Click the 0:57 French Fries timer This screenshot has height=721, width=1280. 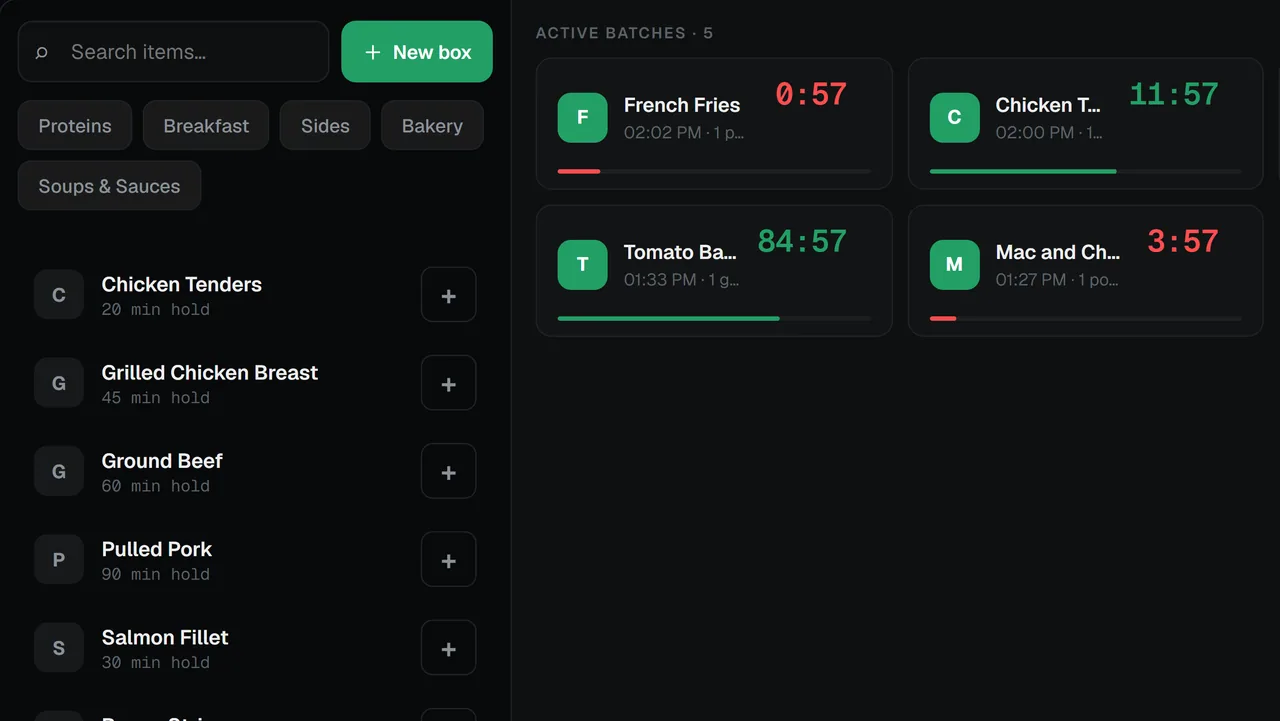tap(811, 95)
